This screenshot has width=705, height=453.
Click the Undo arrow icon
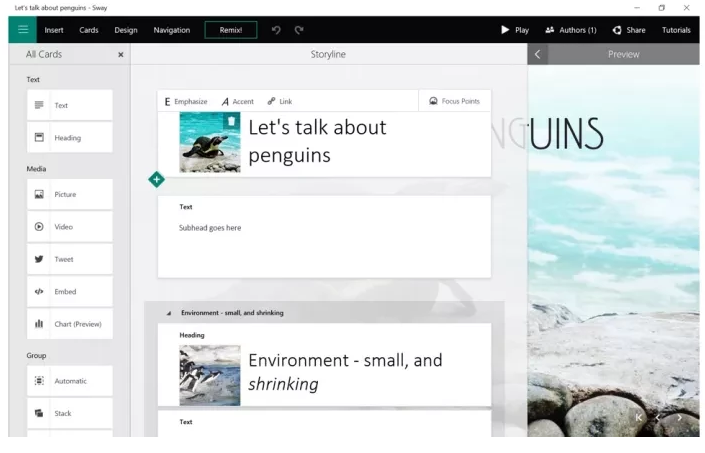pos(275,30)
